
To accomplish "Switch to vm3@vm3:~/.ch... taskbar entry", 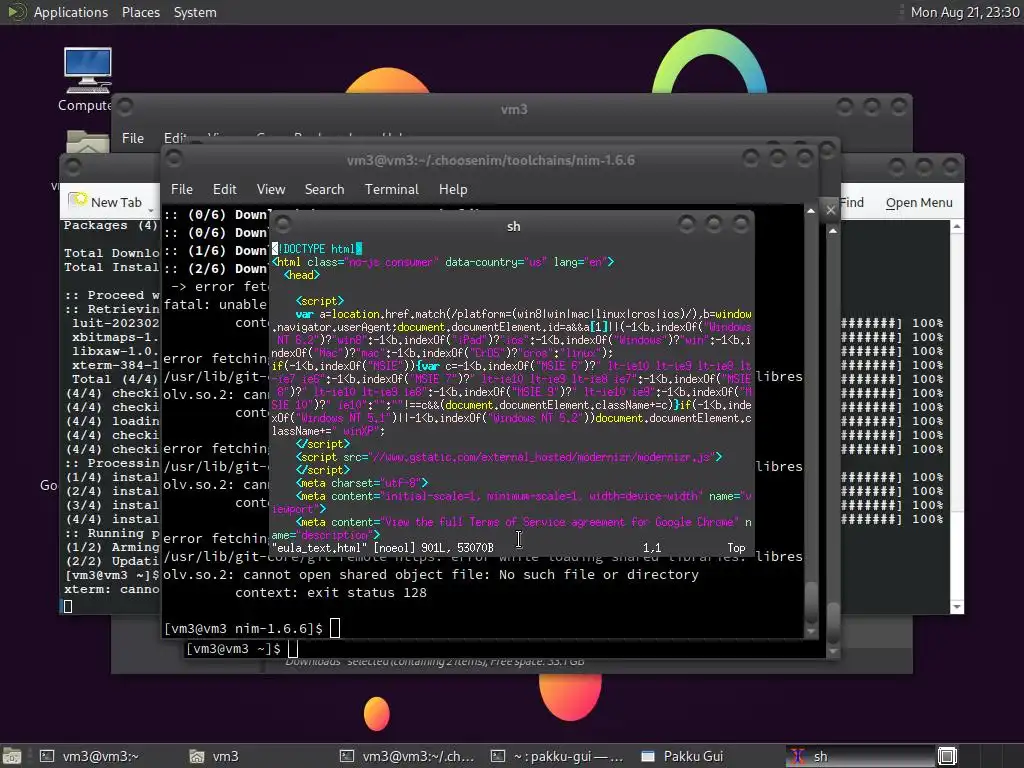I will (x=407, y=756).
